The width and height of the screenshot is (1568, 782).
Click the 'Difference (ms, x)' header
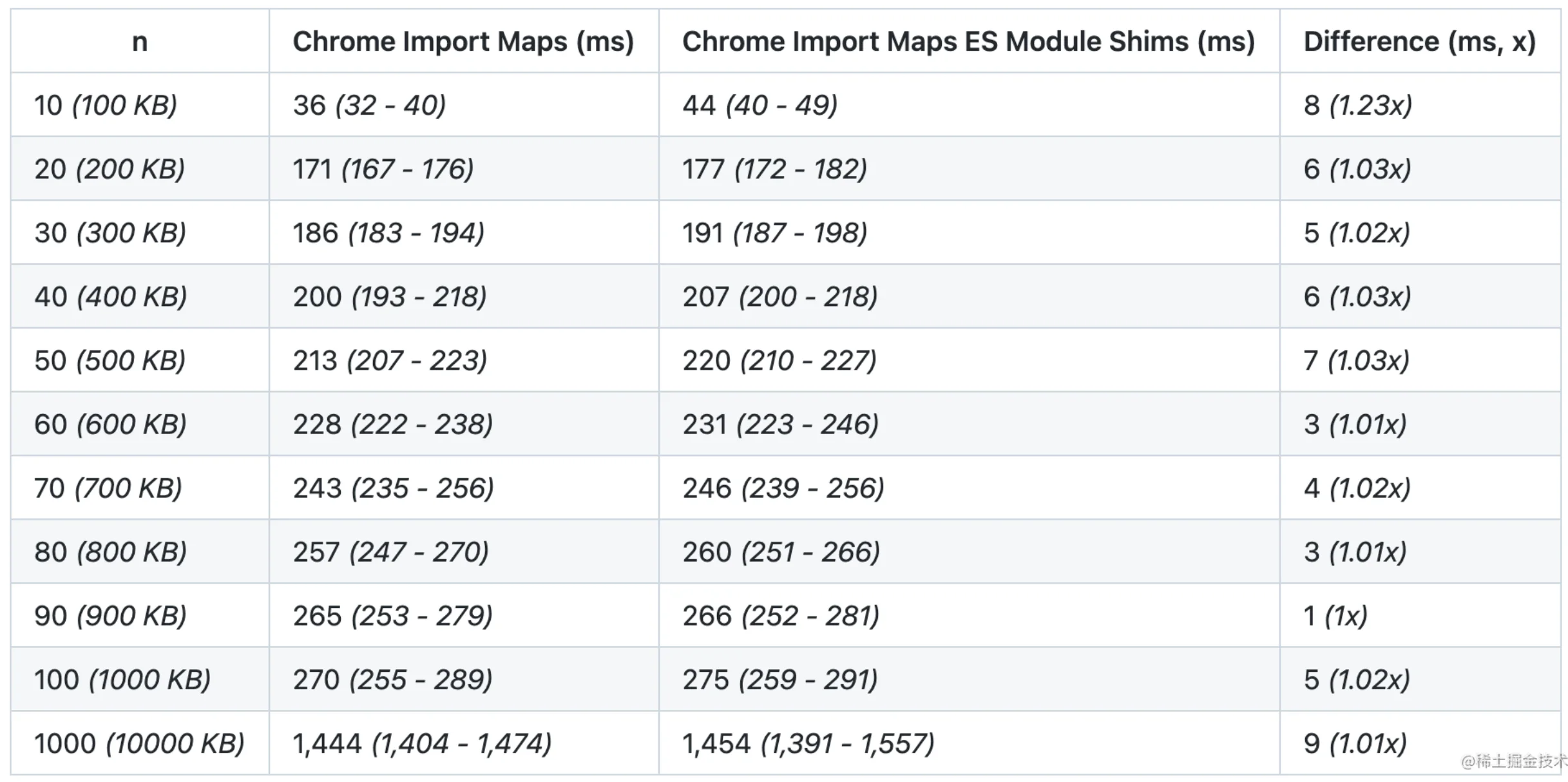[1420, 41]
